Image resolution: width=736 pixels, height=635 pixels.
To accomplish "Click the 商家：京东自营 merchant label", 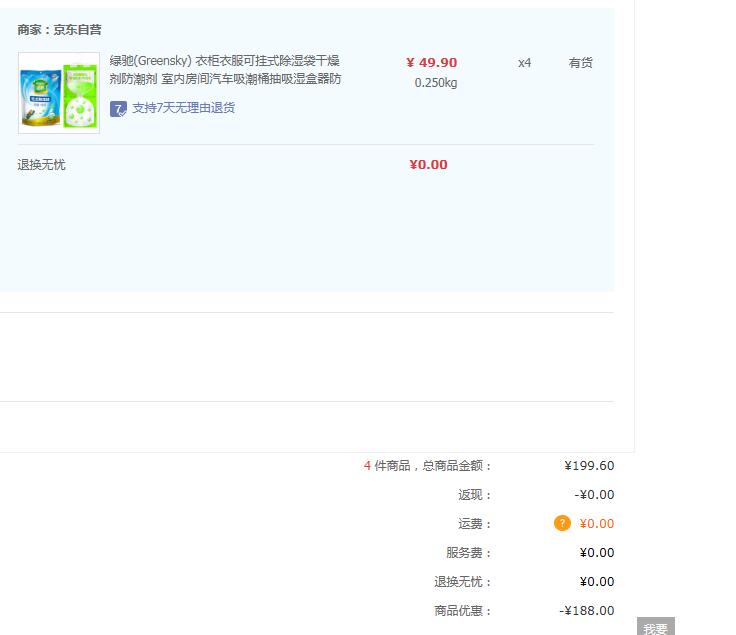I will 60,30.
